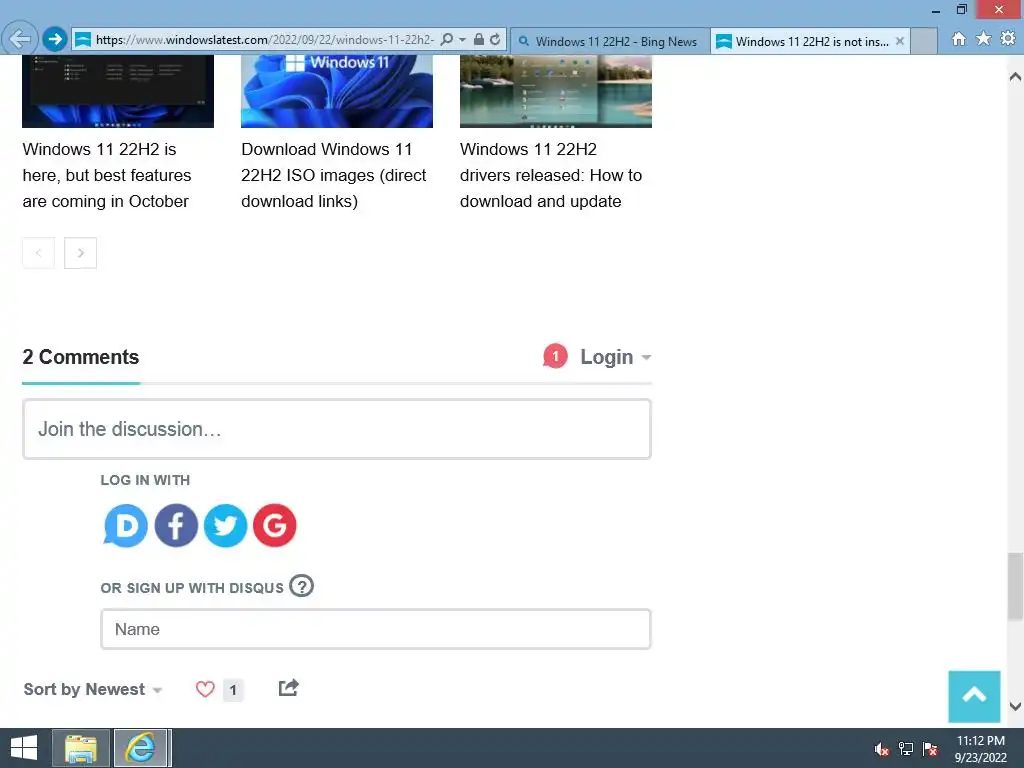Click the share discussion icon
This screenshot has height=768, width=1024.
pos(289,688)
